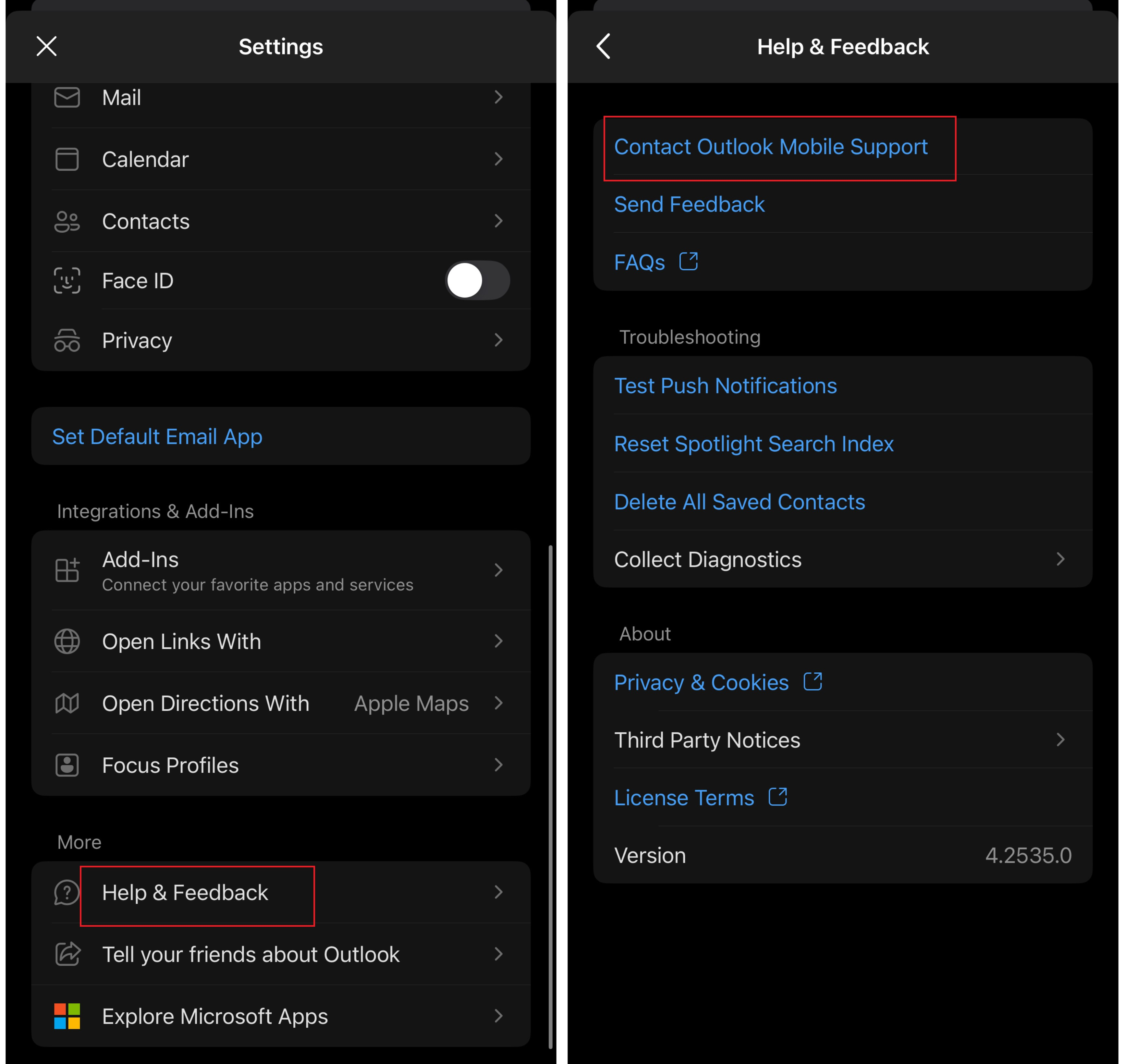
Task: Expand Collect Diagnostics chevron
Action: 1060,559
